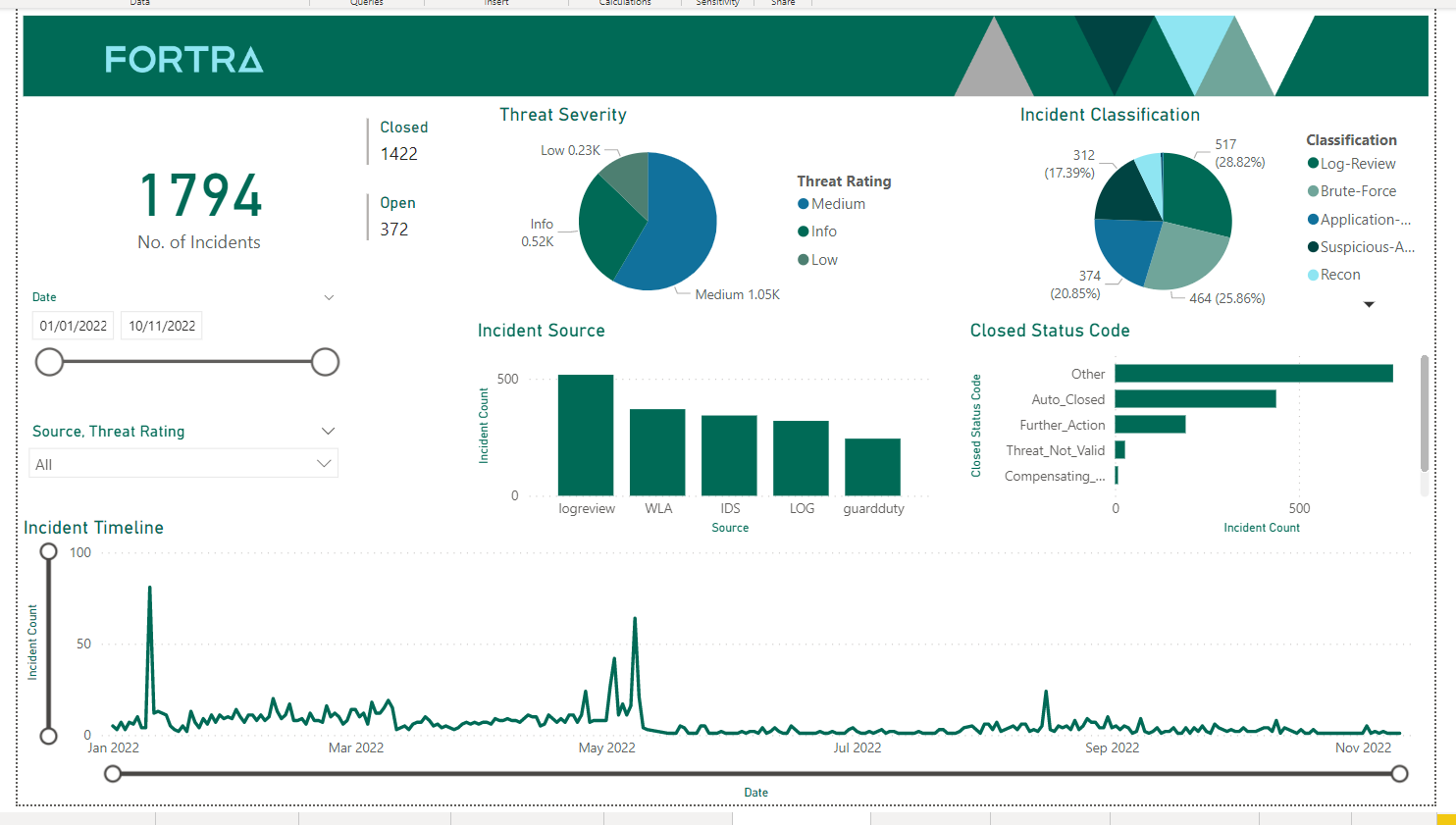Select the logreview bar in Incident Source
The width and height of the screenshot is (1456, 825).
pyautogui.click(x=586, y=435)
